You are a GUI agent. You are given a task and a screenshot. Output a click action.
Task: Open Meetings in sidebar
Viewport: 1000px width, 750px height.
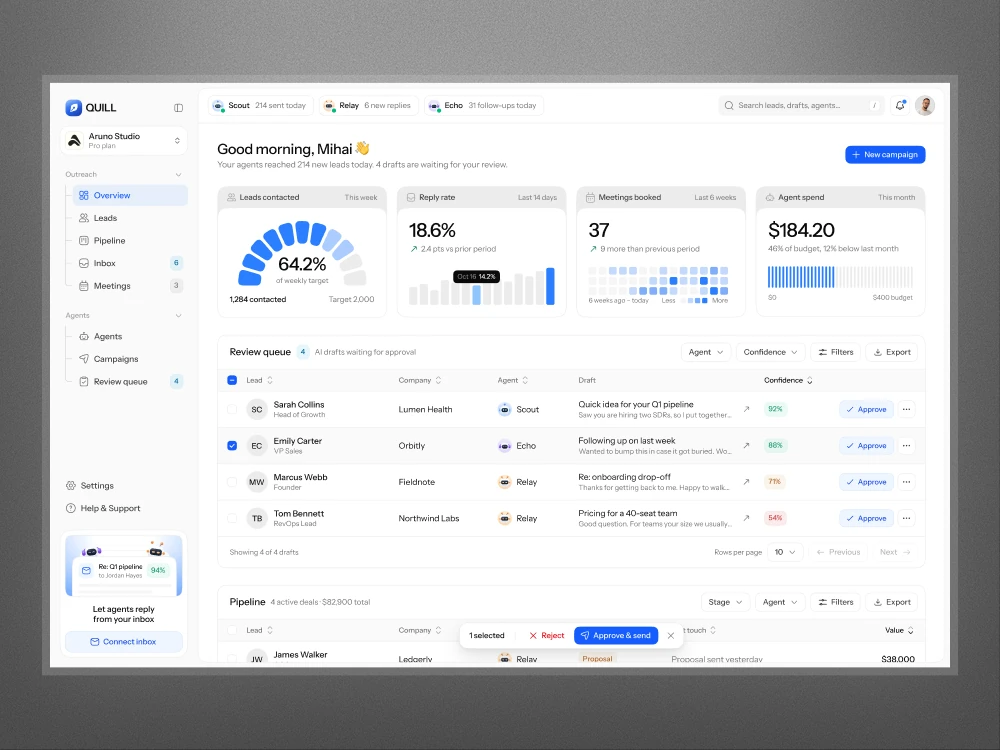tap(130, 286)
